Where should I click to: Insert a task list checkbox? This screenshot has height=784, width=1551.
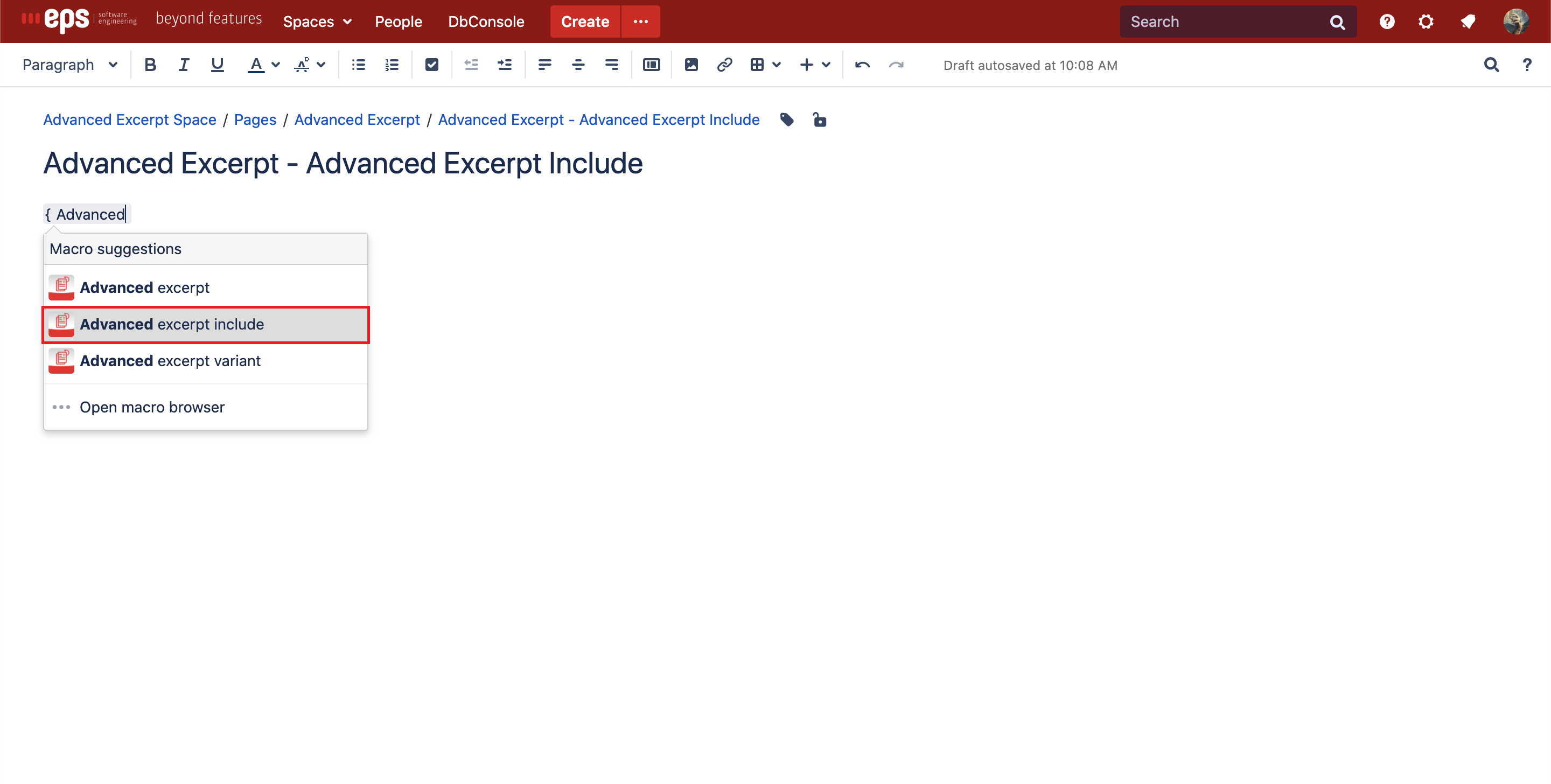(431, 65)
